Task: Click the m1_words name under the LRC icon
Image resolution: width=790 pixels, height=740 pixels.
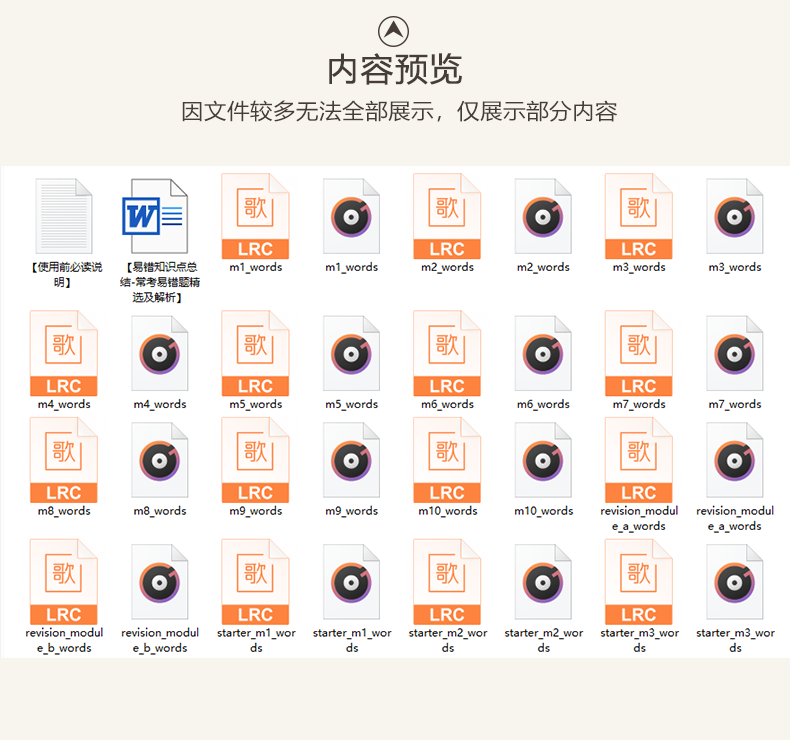Action: [x=255, y=267]
